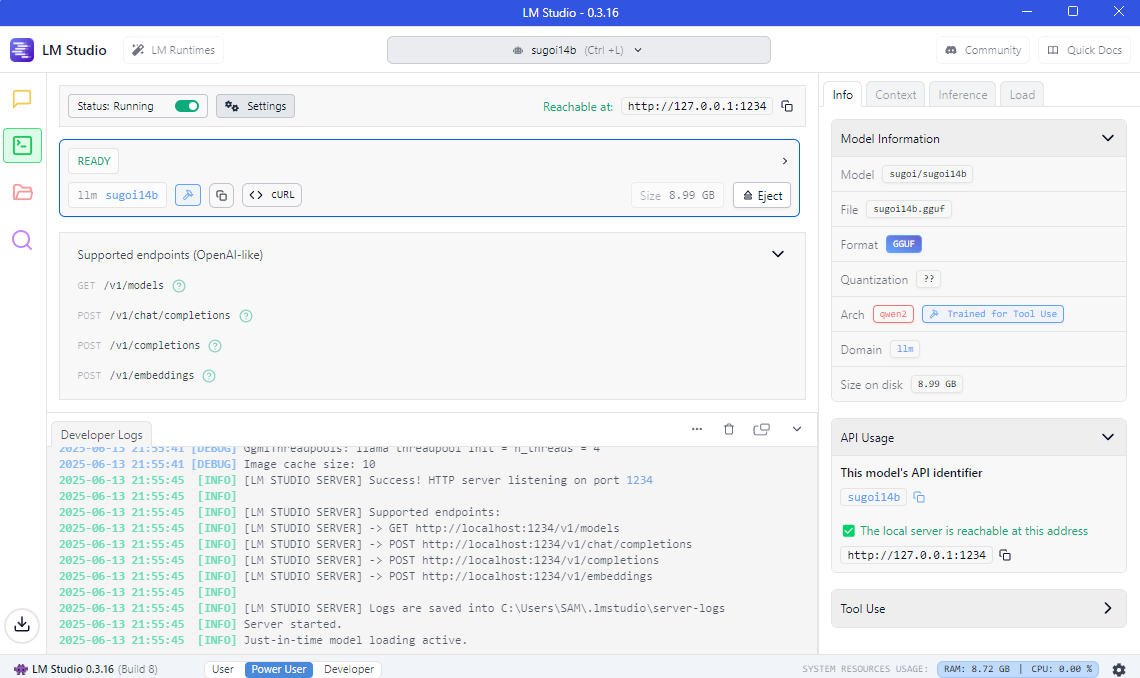1140x678 pixels.
Task: Expand the Tool Use section
Action: pos(1107,608)
